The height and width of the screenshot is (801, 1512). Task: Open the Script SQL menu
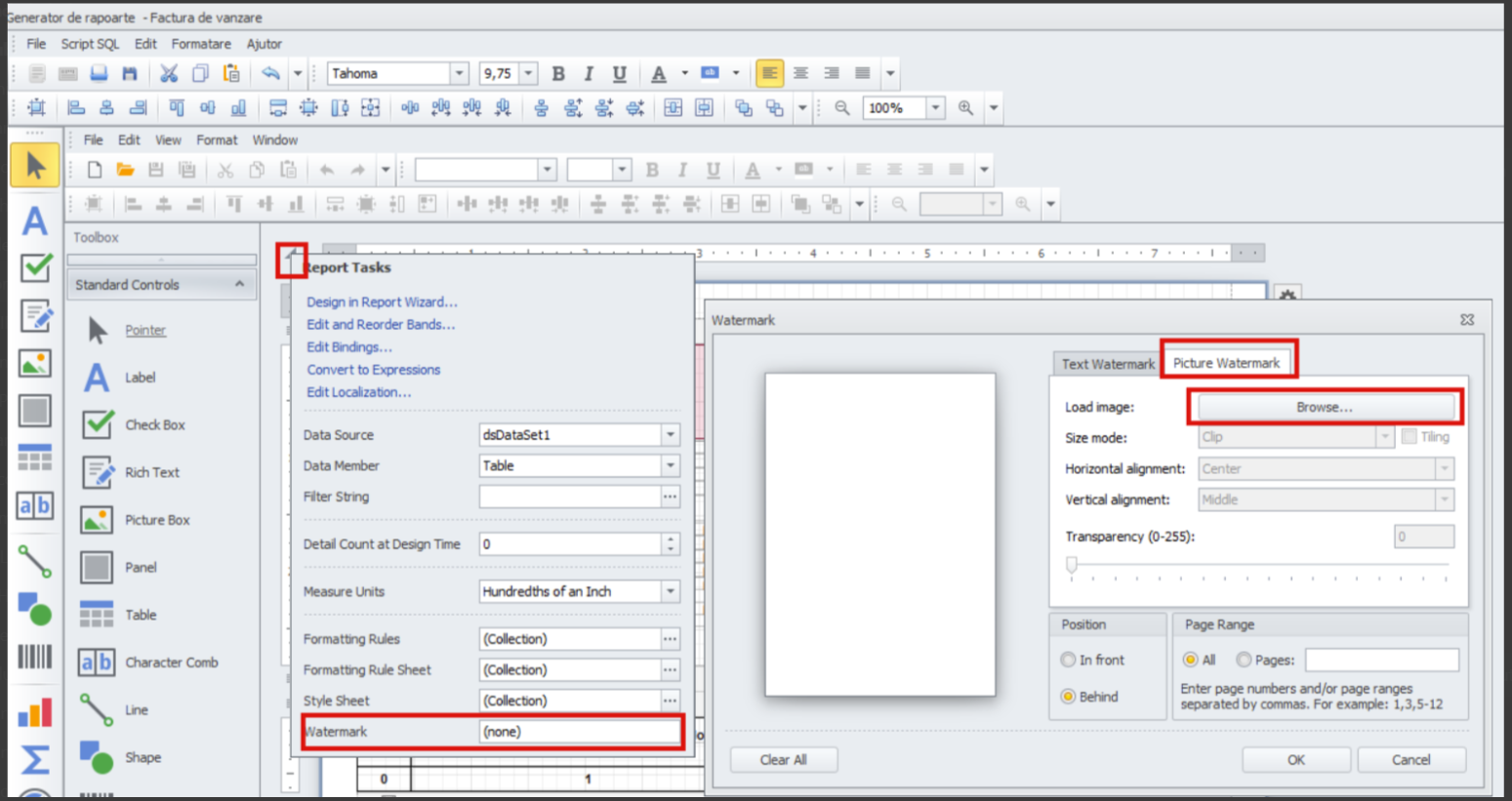[90, 44]
